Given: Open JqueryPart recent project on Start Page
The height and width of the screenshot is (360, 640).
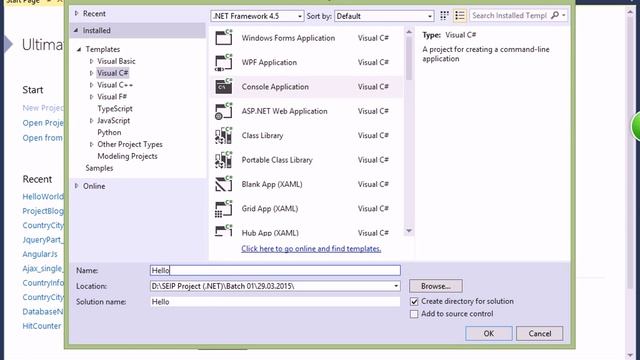Looking at the screenshot, I should pyautogui.click(x=43, y=240).
